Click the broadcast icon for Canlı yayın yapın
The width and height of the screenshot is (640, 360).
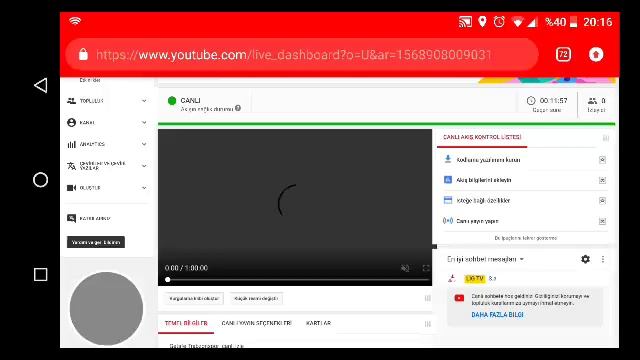pos(448,221)
